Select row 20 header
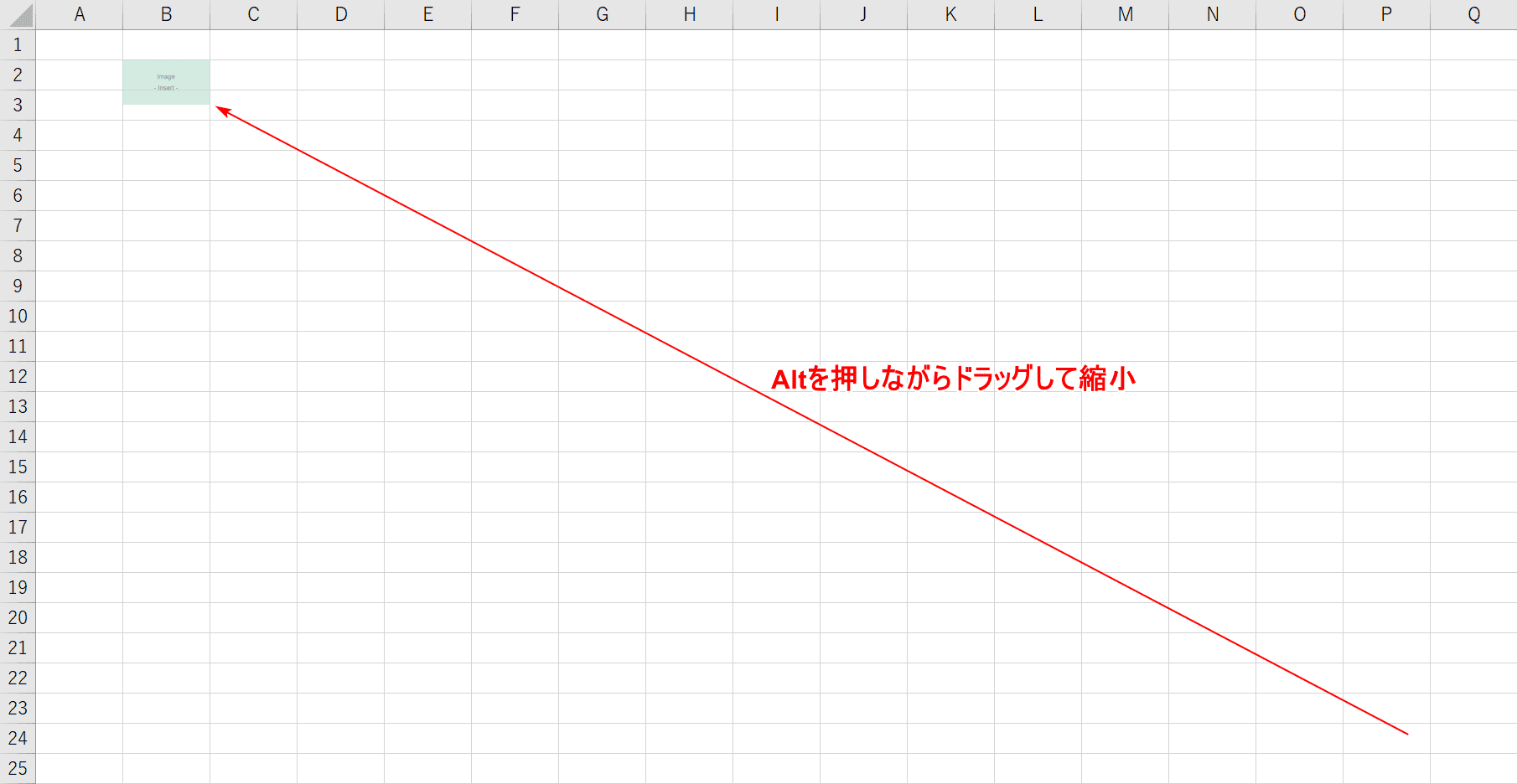The width and height of the screenshot is (1517, 784). [18, 618]
